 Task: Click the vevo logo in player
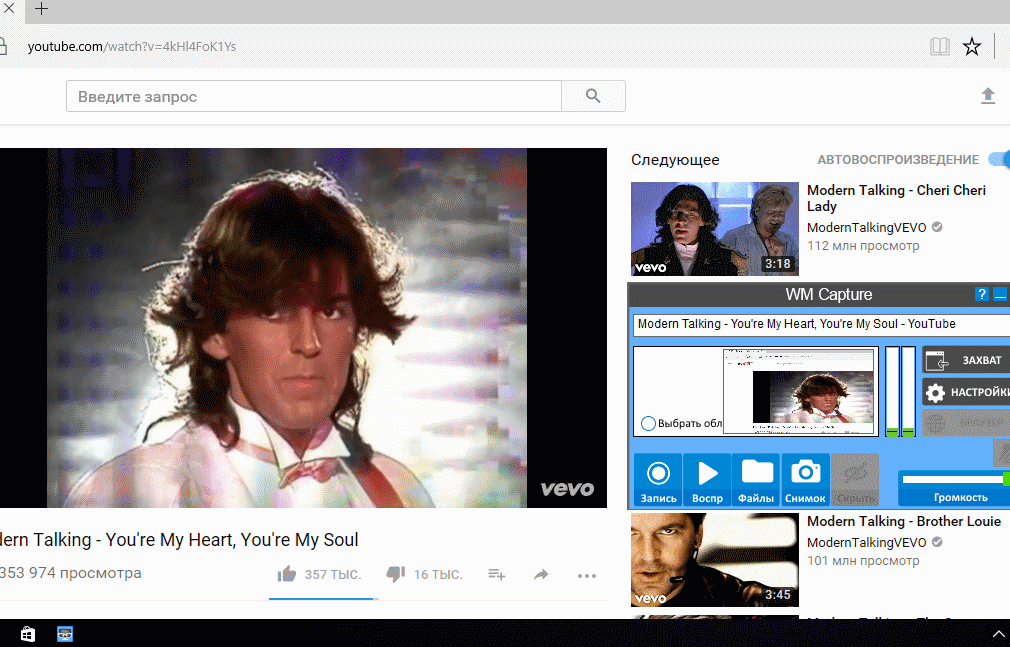point(567,489)
